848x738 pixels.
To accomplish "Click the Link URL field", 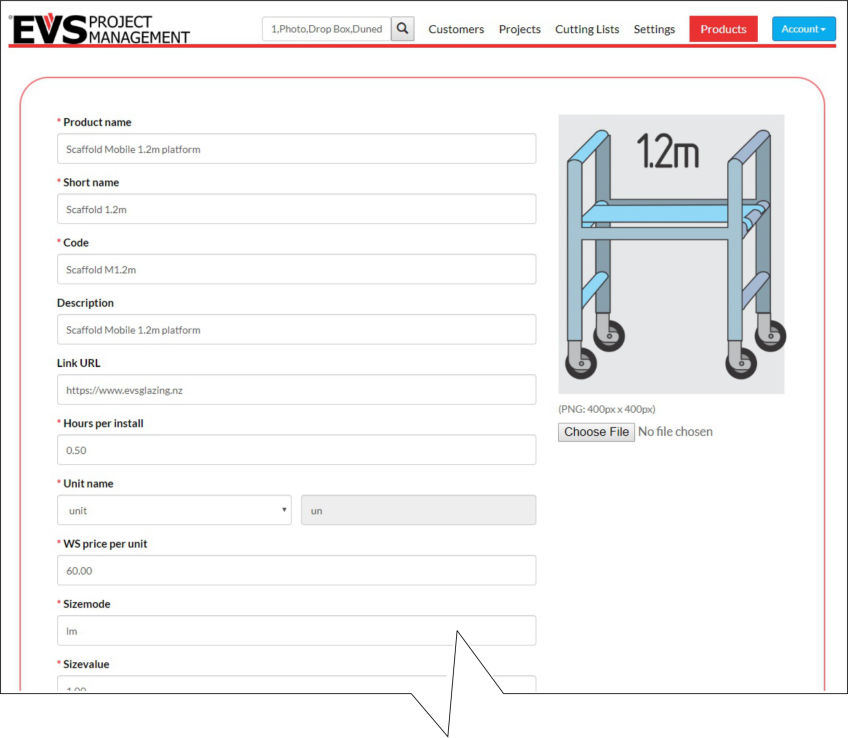I will tap(296, 390).
